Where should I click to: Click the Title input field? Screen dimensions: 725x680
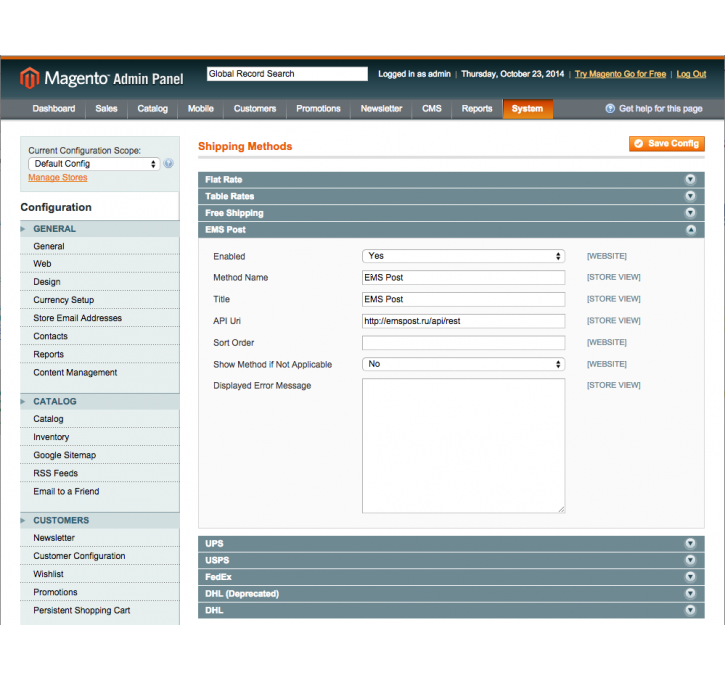(463, 299)
